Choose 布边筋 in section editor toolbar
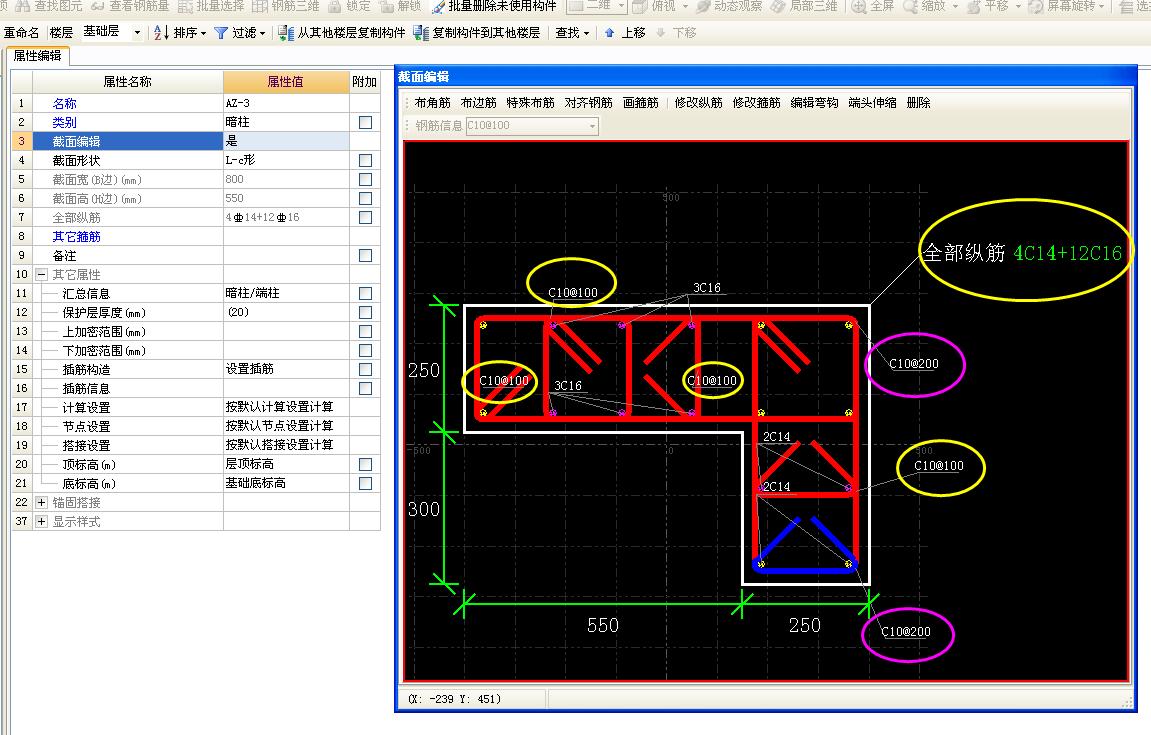The width and height of the screenshot is (1151, 735). click(479, 103)
